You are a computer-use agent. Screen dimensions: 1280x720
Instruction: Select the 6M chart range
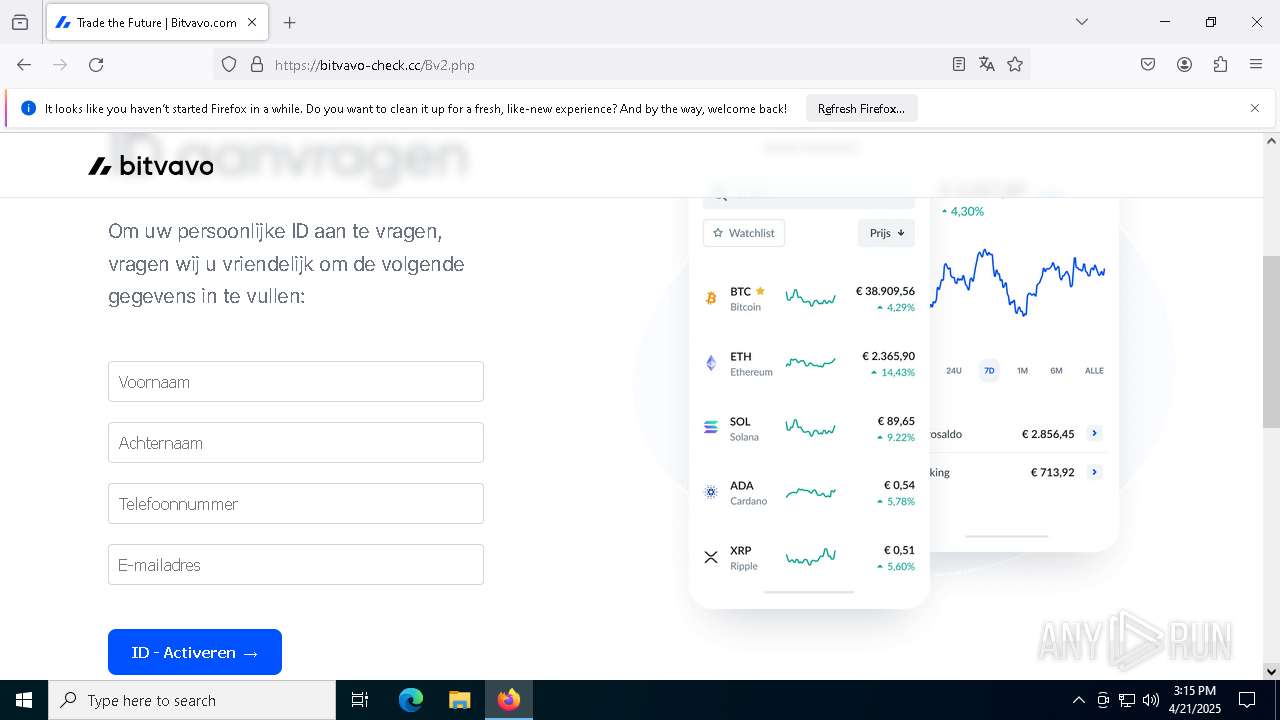tap(1056, 371)
